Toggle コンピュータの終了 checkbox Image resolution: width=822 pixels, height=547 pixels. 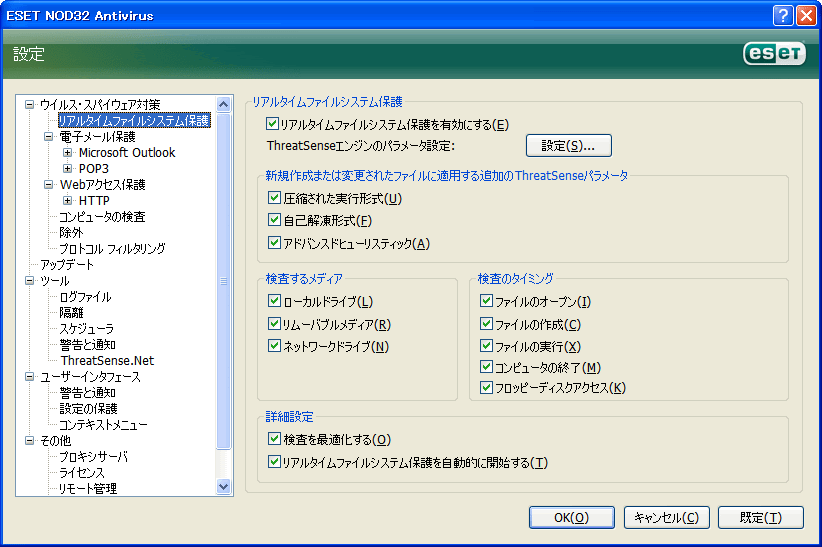pos(486,367)
